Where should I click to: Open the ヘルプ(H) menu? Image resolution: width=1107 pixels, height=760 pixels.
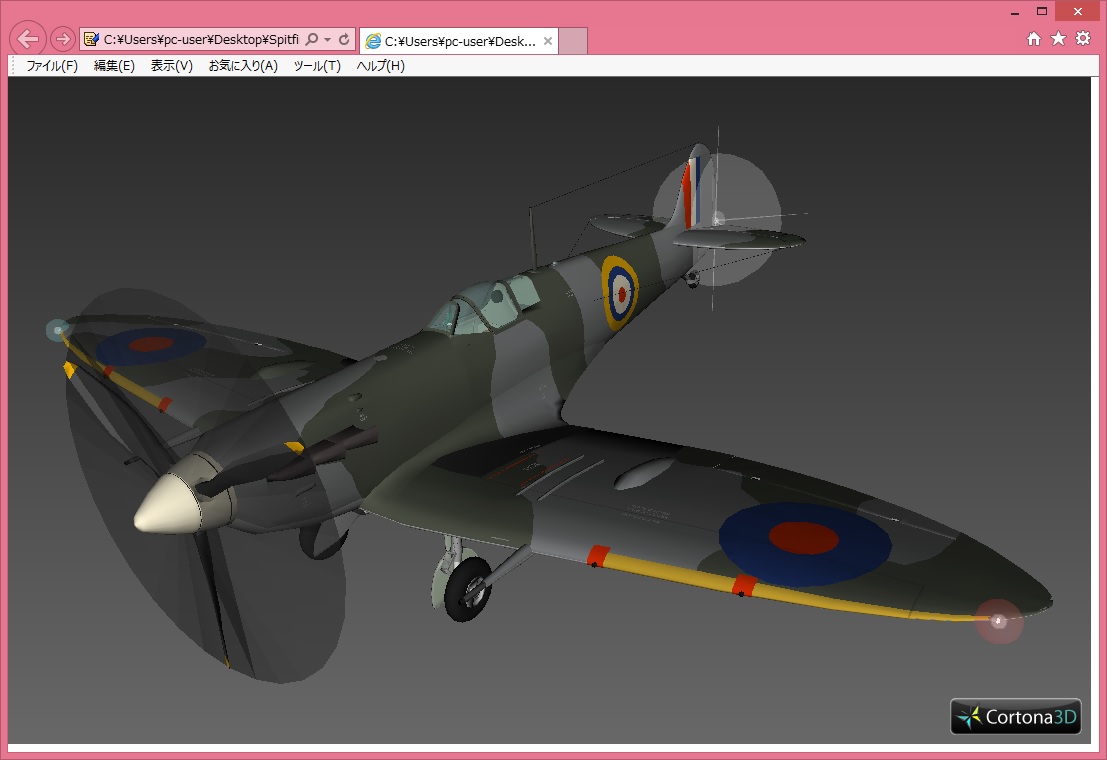point(380,66)
